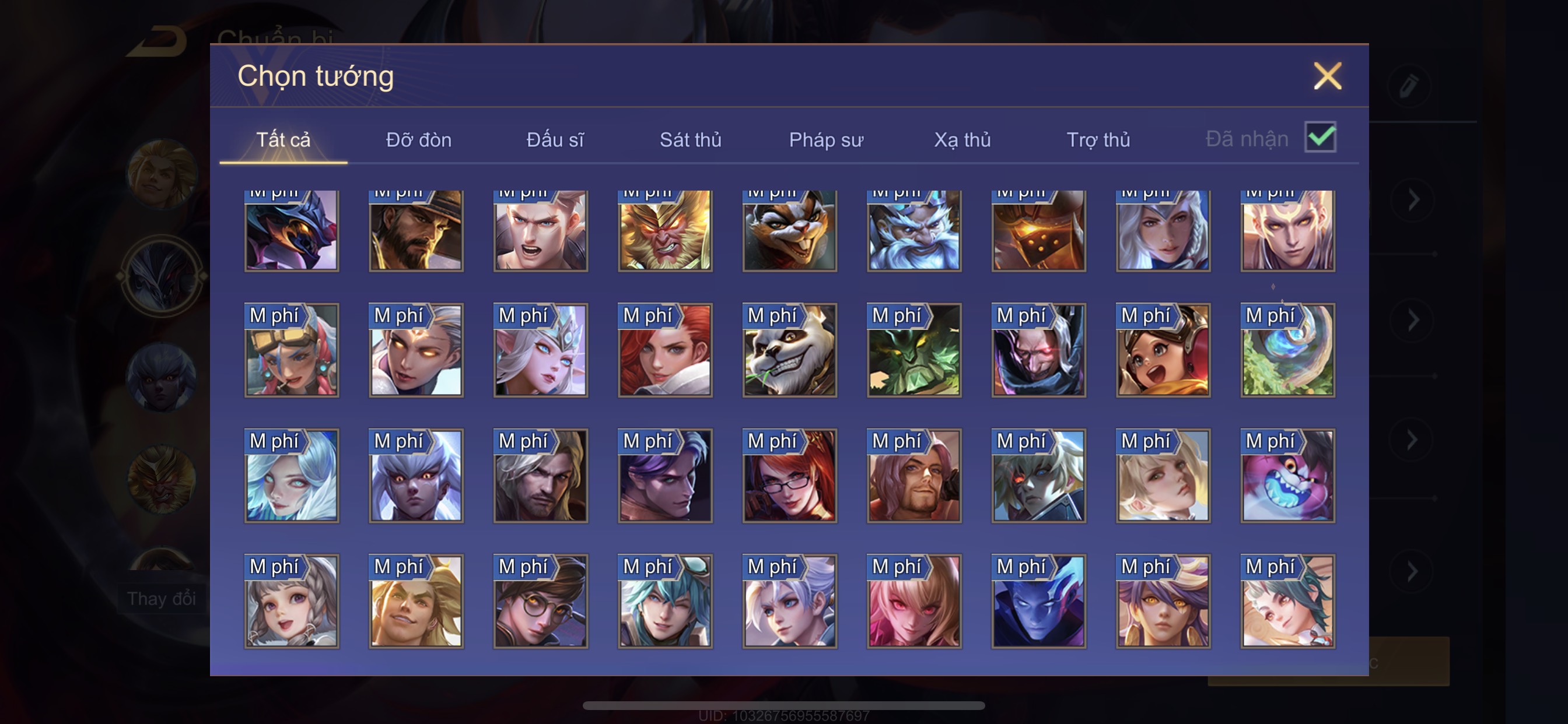Select the goggles-wearing girl hero portrait
Screen dimensions: 1568x724
click(x=292, y=350)
